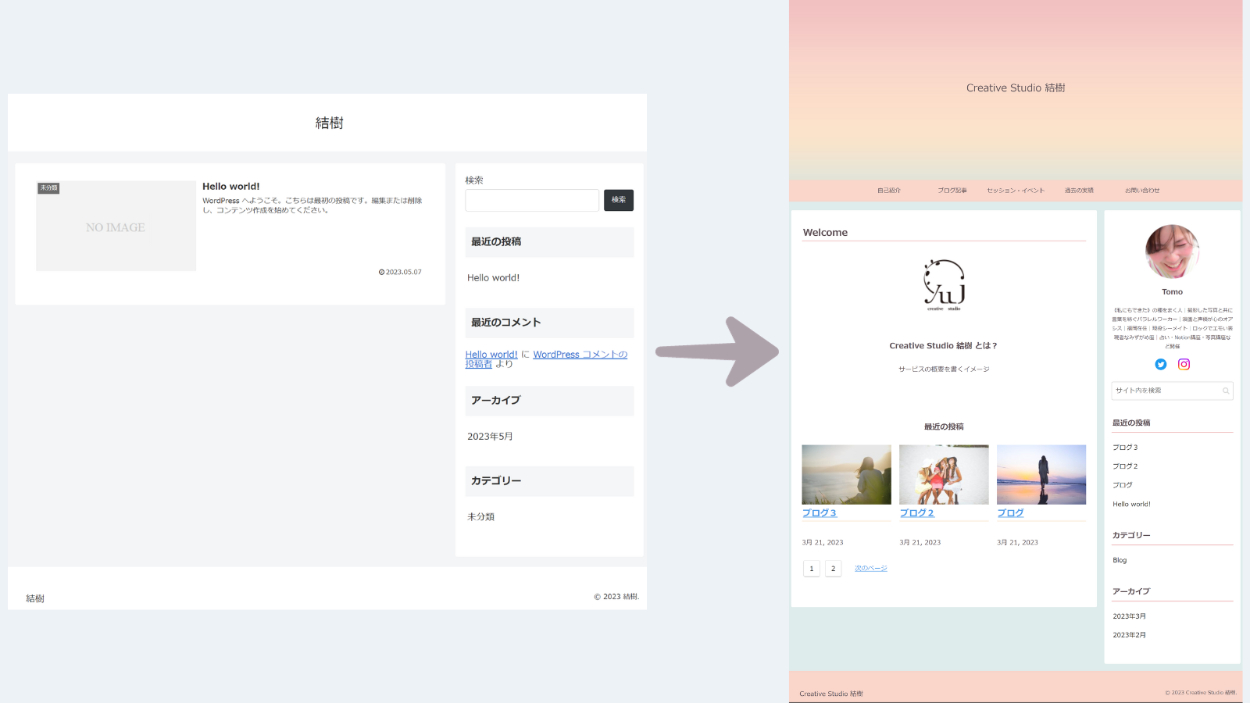Screen dimensions: 1250x703
Task: Click the Tomo profile name text
Action: pos(1172,292)
